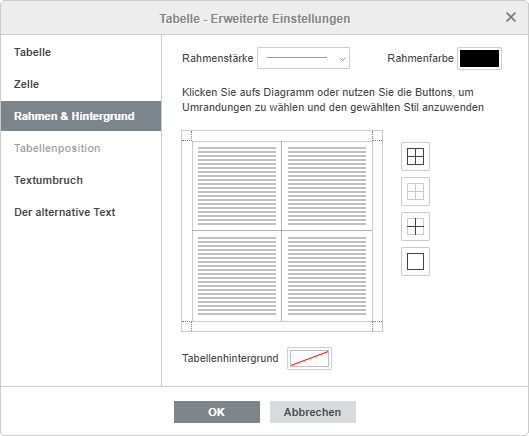This screenshot has height=436, width=529.
Task: Open the Tabellenposition section
Action: pyautogui.click(x=81, y=148)
